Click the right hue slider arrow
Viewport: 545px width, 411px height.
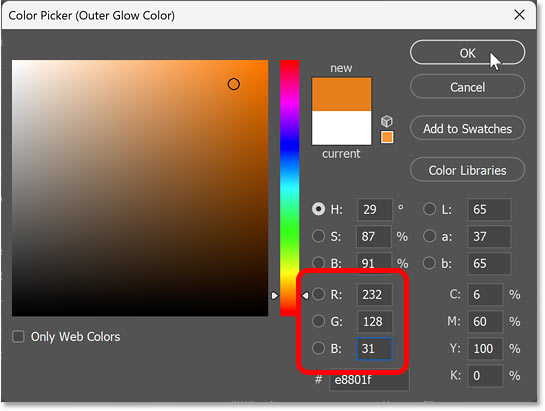(x=305, y=296)
